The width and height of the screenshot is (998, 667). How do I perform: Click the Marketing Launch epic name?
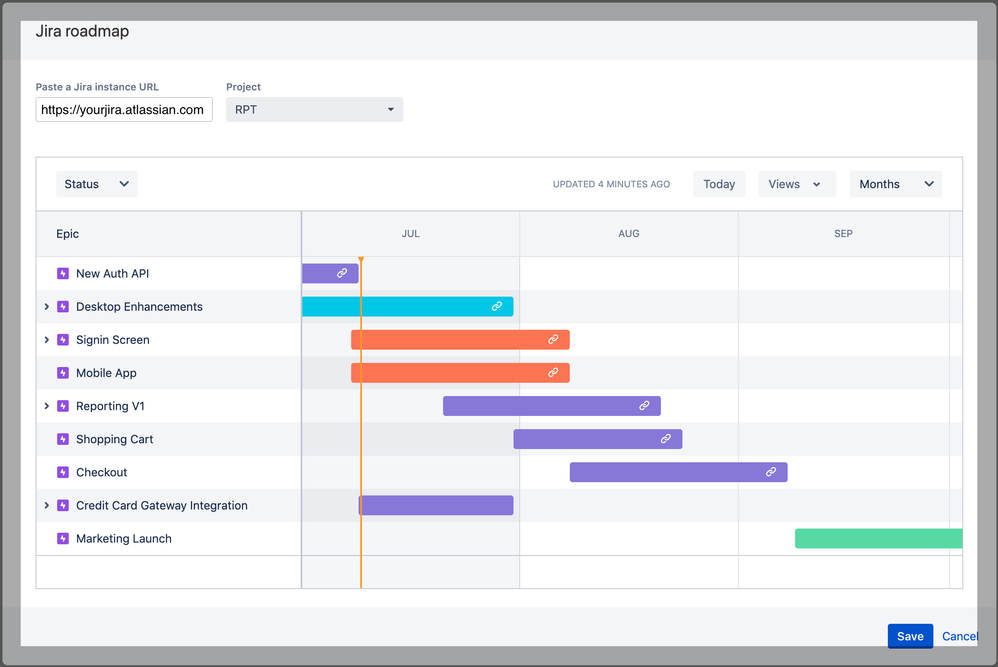click(124, 538)
